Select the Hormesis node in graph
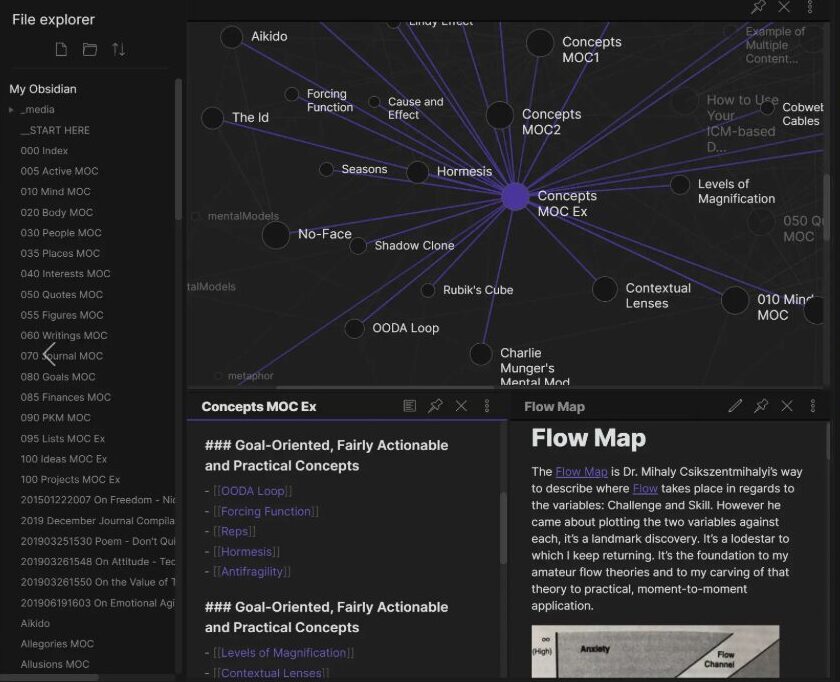 [x=418, y=172]
